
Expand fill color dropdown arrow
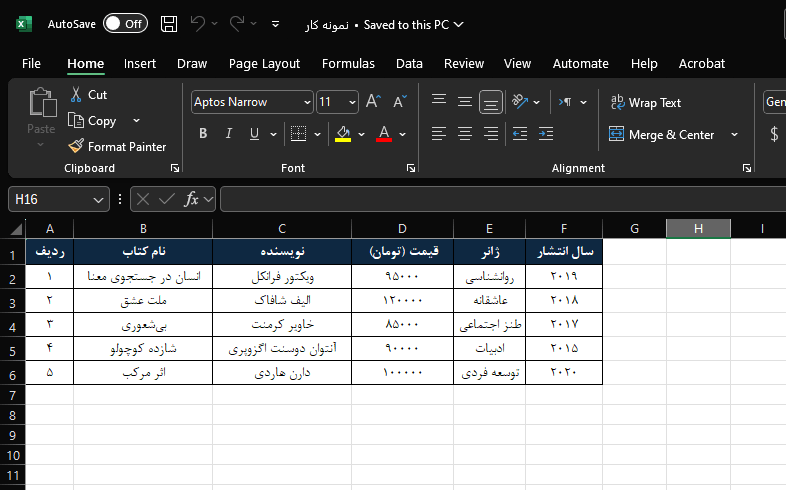point(361,134)
